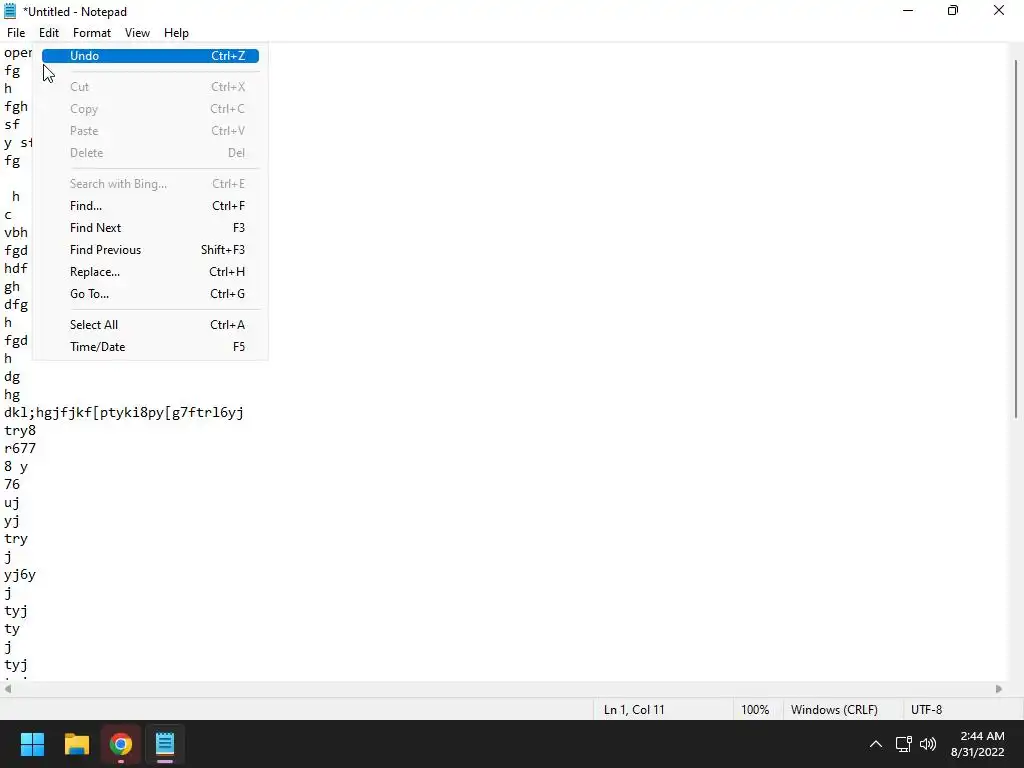Choose Find Previous menu entry
The image size is (1024, 768).
coord(150,250)
